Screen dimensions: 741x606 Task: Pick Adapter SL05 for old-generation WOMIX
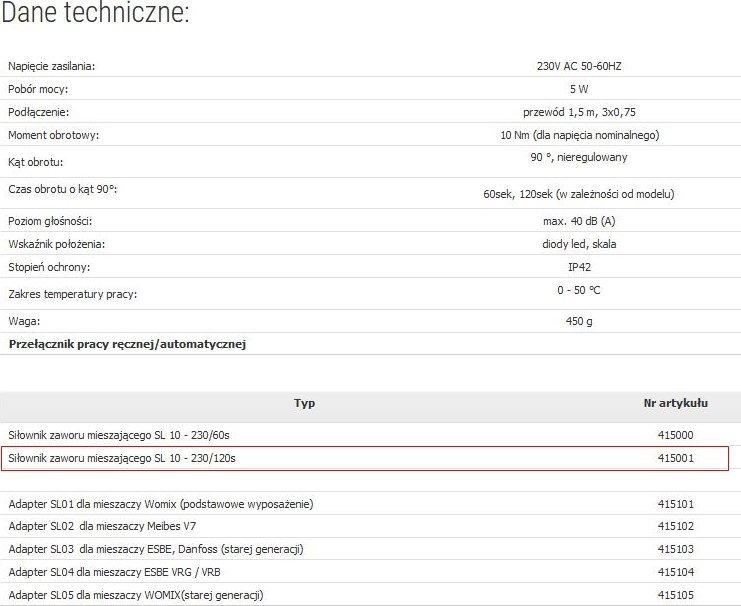point(136,594)
